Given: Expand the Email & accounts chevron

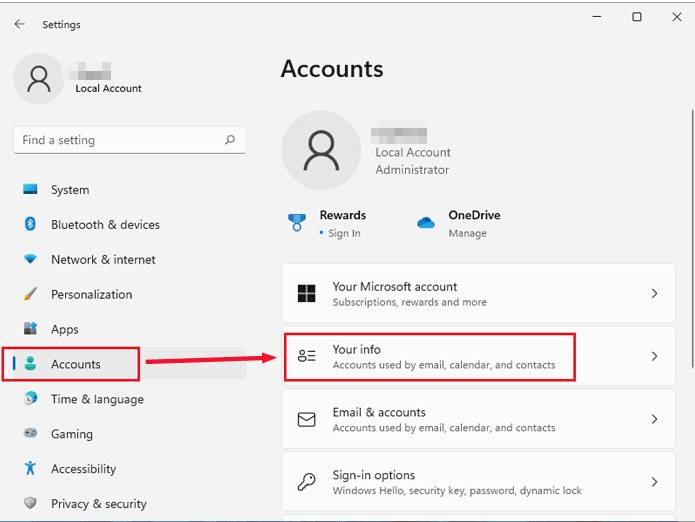Looking at the screenshot, I should [x=654, y=420].
